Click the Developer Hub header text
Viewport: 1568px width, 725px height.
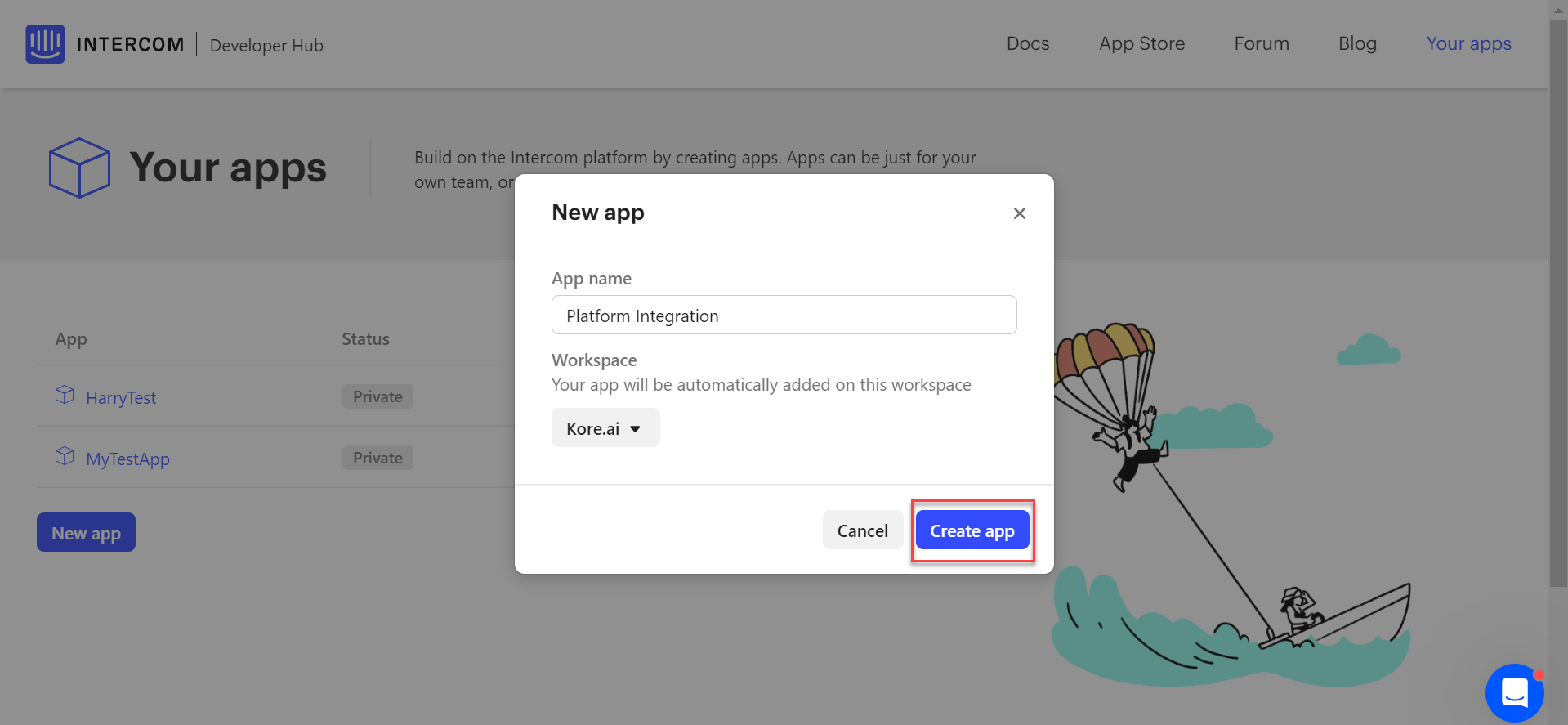tap(266, 46)
